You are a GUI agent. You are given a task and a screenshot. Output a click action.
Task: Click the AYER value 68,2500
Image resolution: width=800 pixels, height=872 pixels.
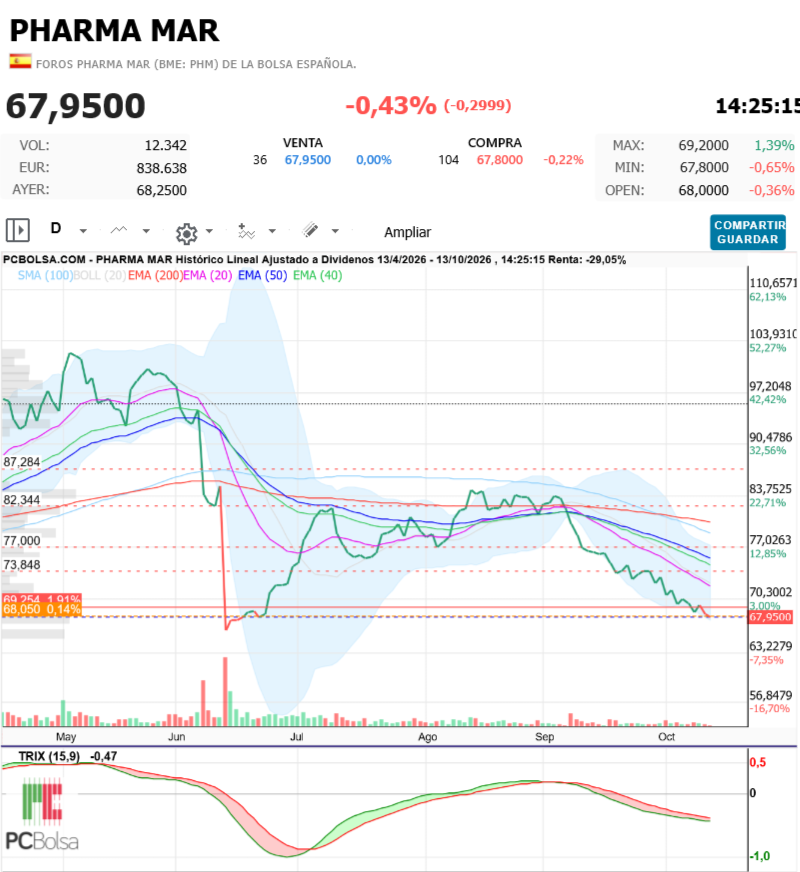point(162,190)
